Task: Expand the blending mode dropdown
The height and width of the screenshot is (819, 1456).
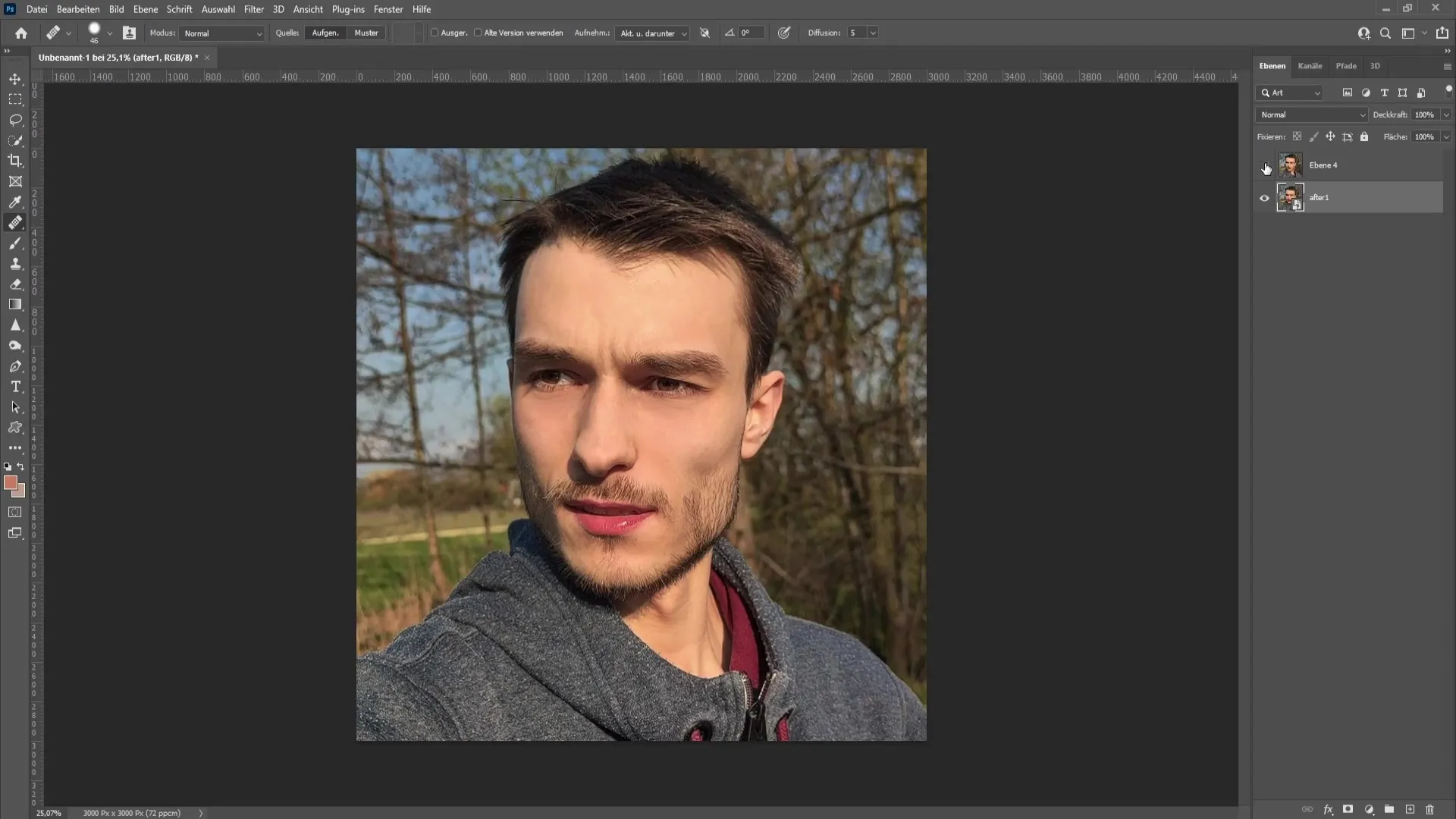Action: (1311, 114)
